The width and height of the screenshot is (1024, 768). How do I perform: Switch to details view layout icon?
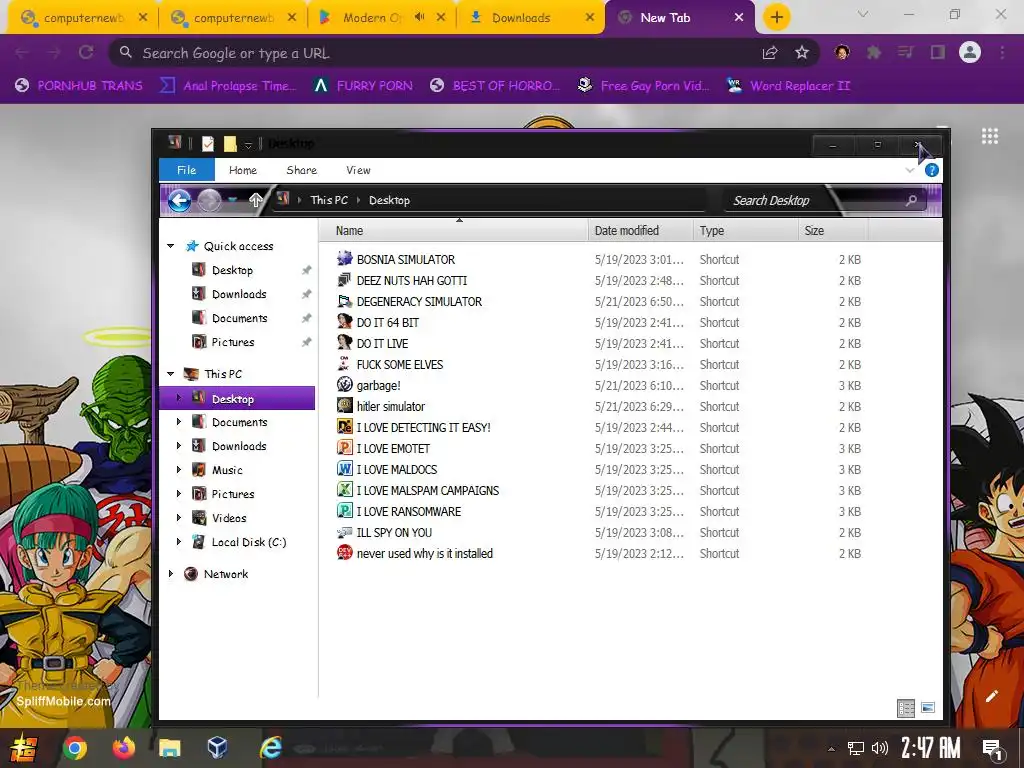click(x=906, y=708)
